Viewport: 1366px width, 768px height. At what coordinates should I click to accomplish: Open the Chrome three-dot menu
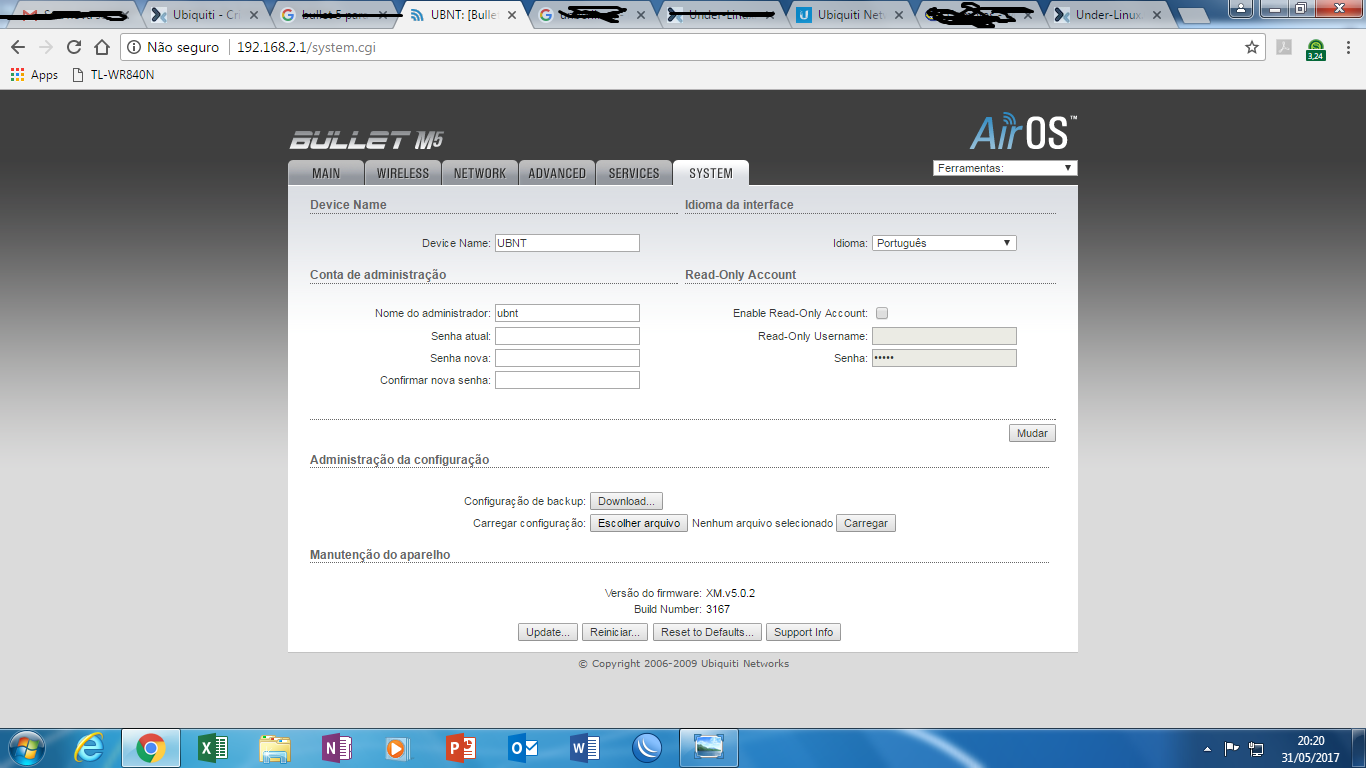(1346, 48)
